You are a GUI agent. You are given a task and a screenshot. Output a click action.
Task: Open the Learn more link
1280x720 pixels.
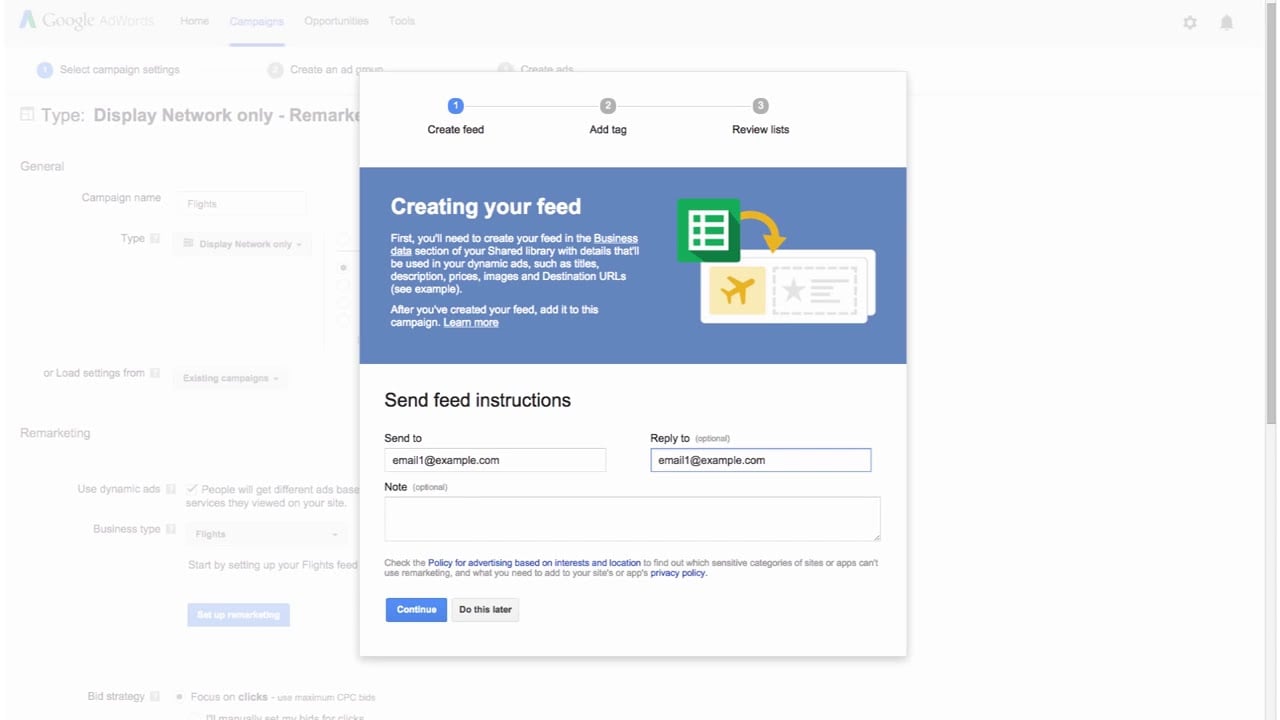pos(470,322)
